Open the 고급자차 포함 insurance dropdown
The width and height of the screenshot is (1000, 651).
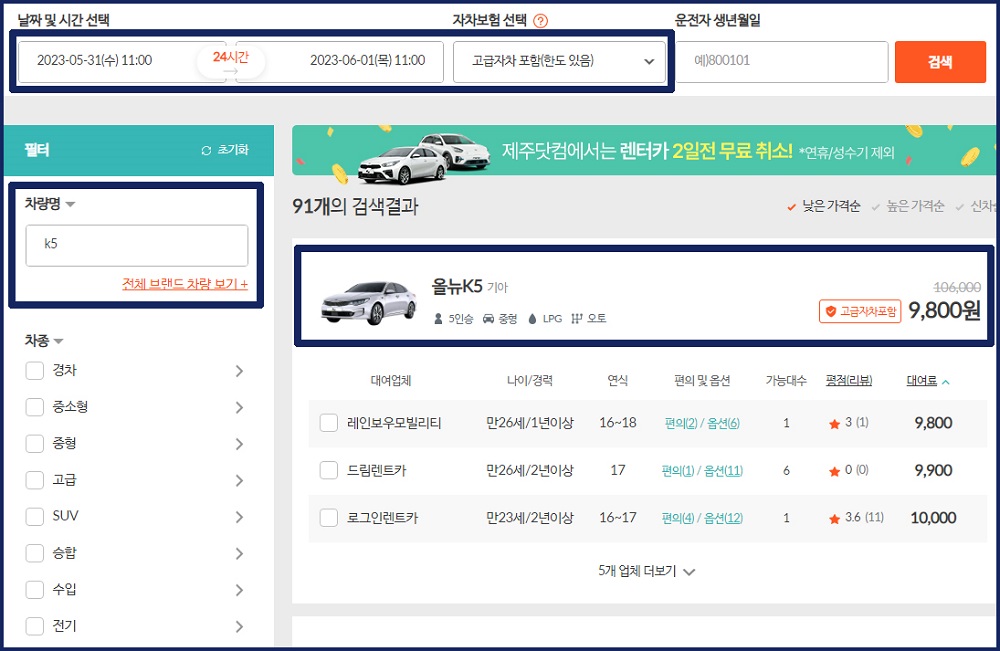click(x=559, y=62)
